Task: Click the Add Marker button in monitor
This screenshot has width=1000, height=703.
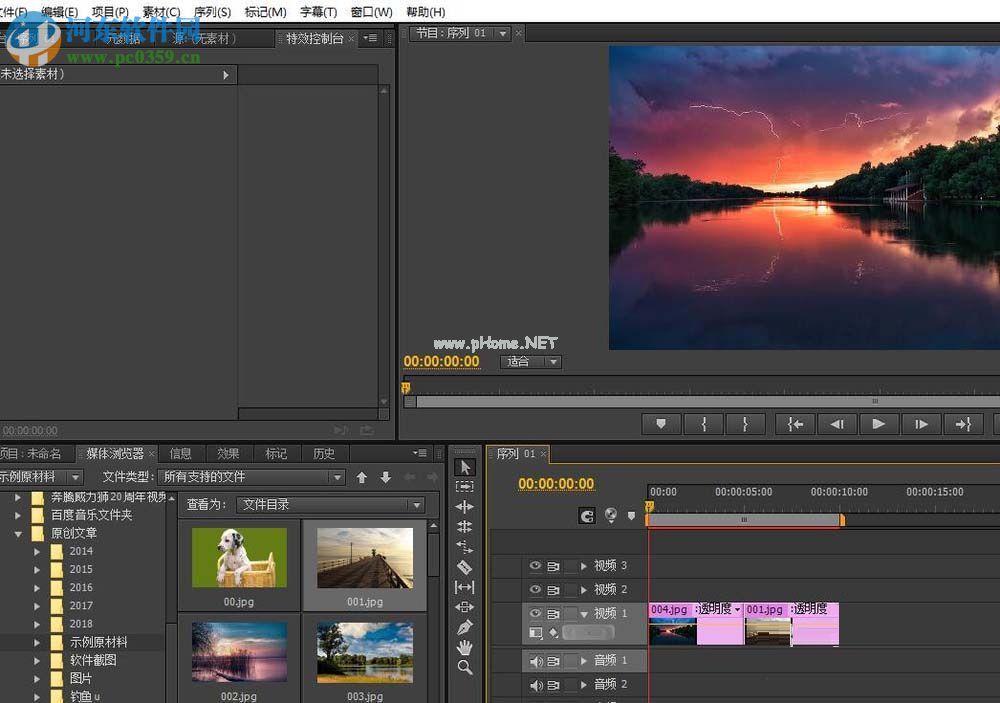Action: [660, 424]
